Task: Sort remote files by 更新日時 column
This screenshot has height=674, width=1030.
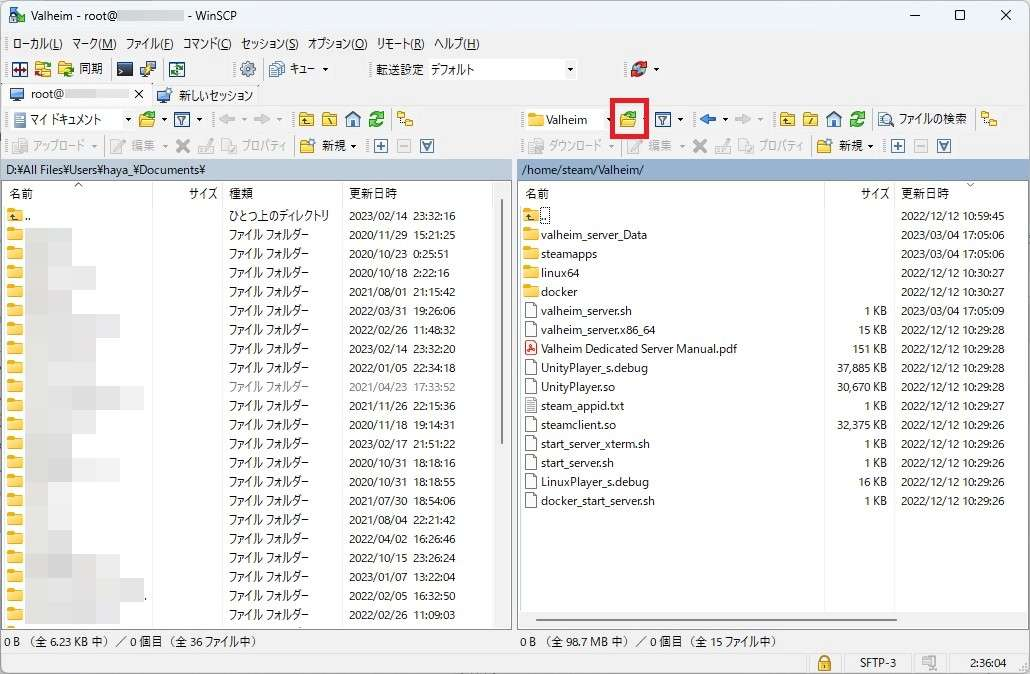Action: 959,193
